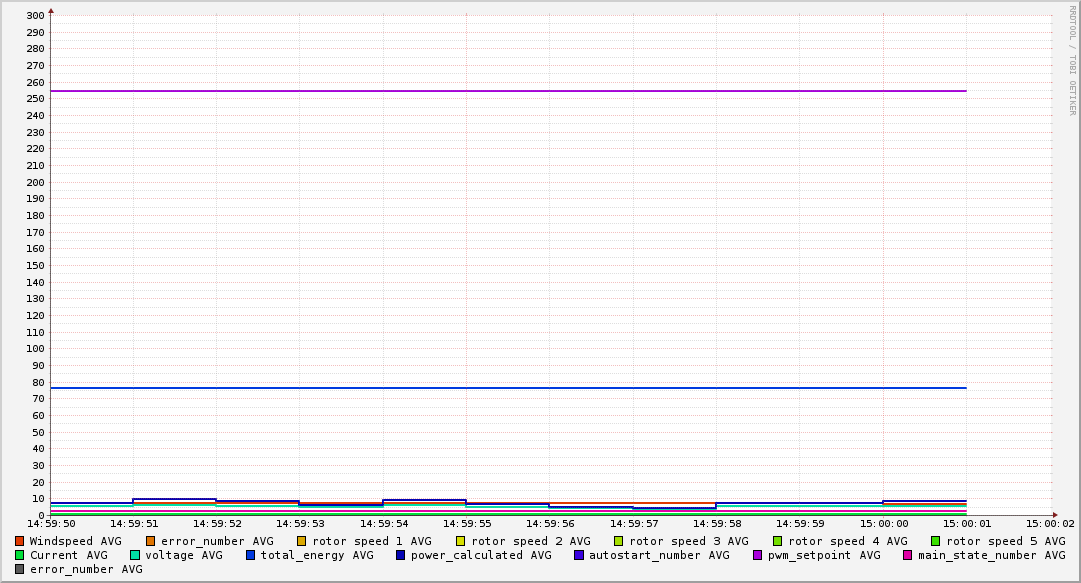1081x583 pixels.
Task: Select the pwm_setpoint AVG purple swatch
Action: (x=758, y=555)
